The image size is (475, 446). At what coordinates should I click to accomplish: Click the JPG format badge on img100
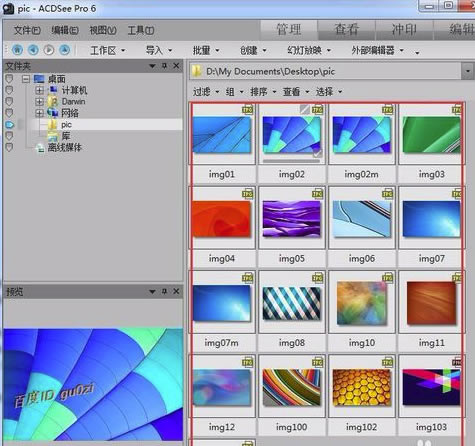coord(318,362)
